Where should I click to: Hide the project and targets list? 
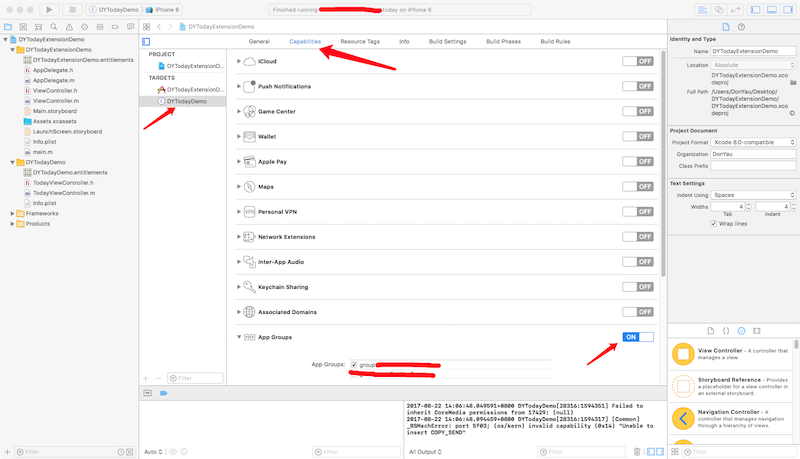(x=146, y=41)
